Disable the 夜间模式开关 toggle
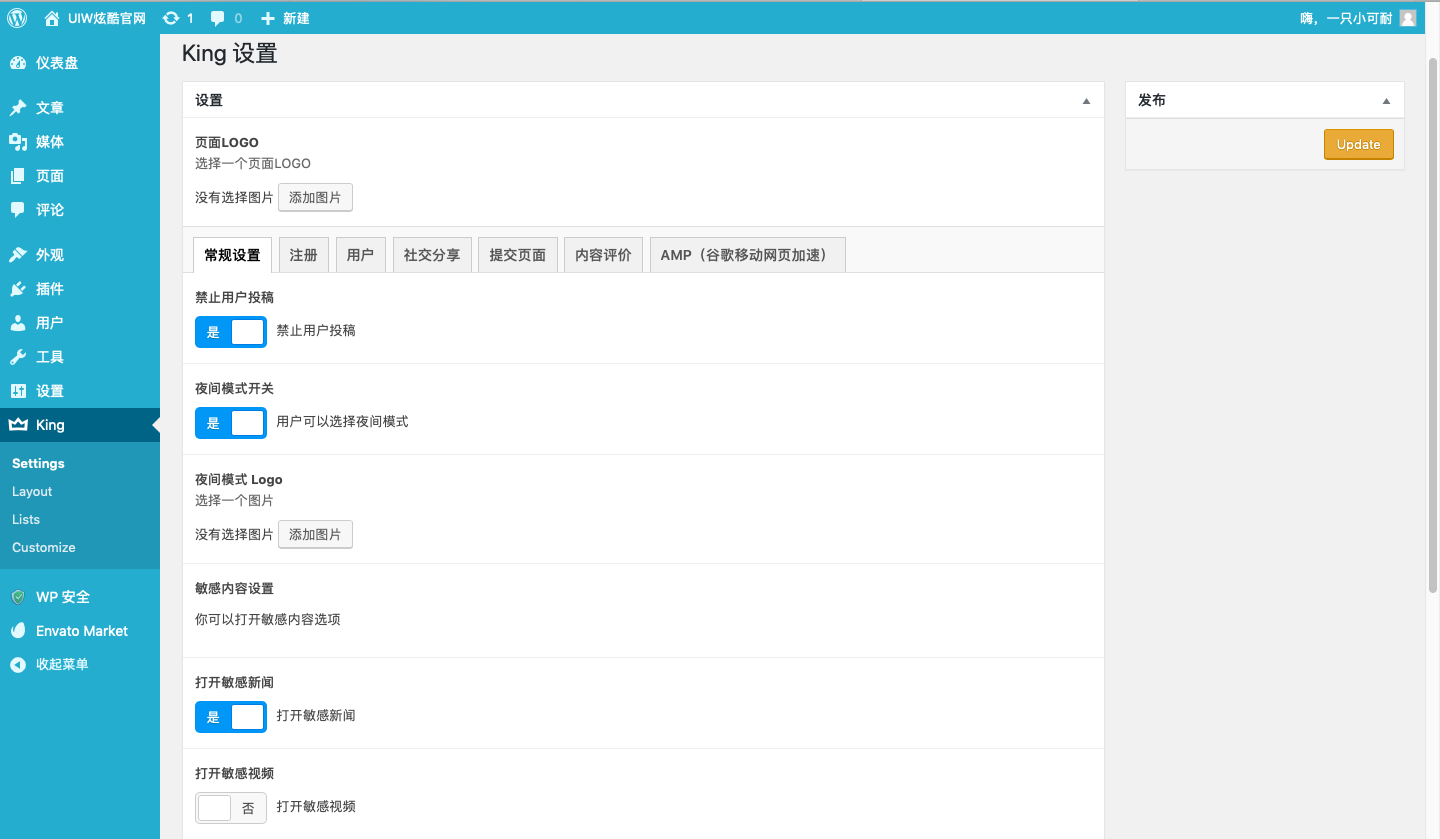Image resolution: width=1440 pixels, height=839 pixels. [x=231, y=423]
